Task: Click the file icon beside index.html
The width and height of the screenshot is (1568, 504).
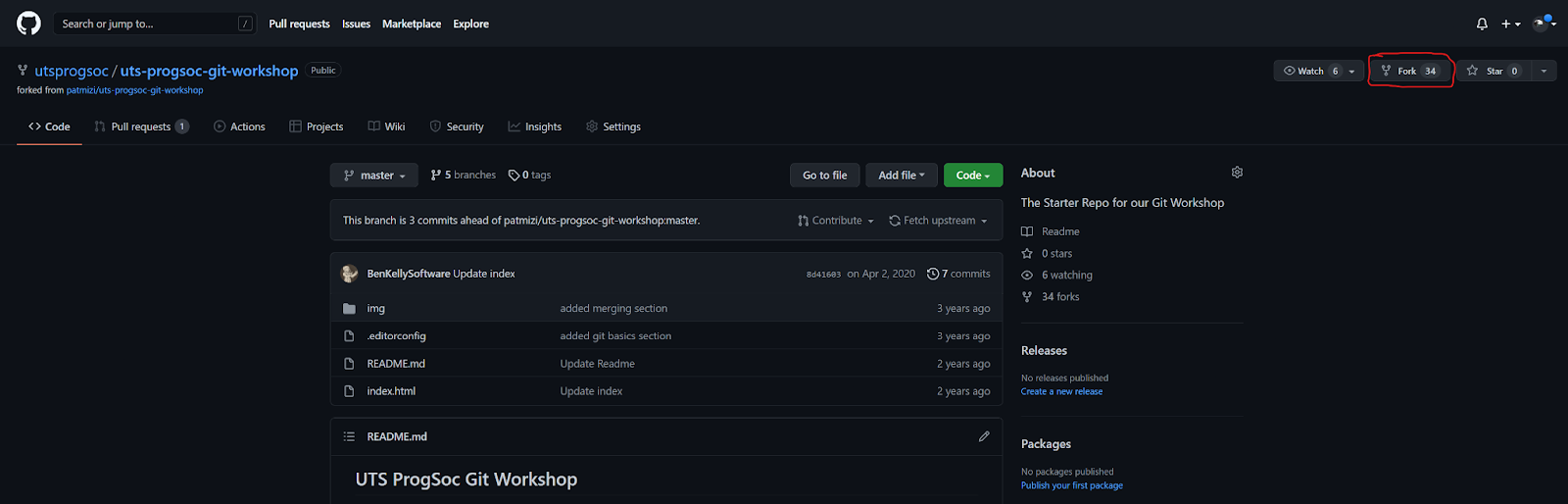Action: 349,390
